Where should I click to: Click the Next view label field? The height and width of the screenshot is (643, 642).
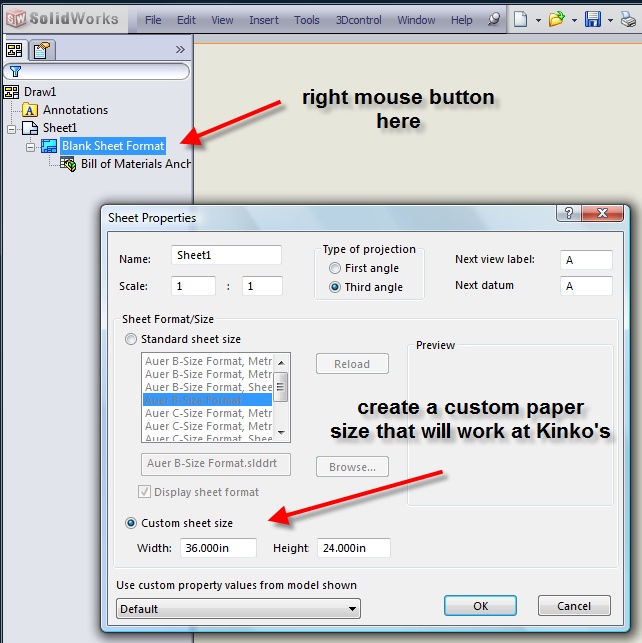click(x=586, y=260)
